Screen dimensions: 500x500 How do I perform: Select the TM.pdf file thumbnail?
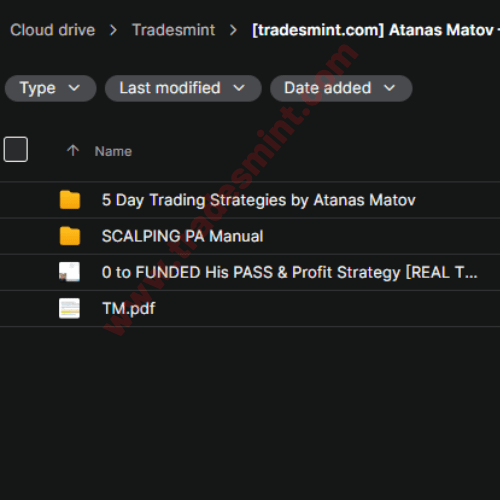coord(69,308)
